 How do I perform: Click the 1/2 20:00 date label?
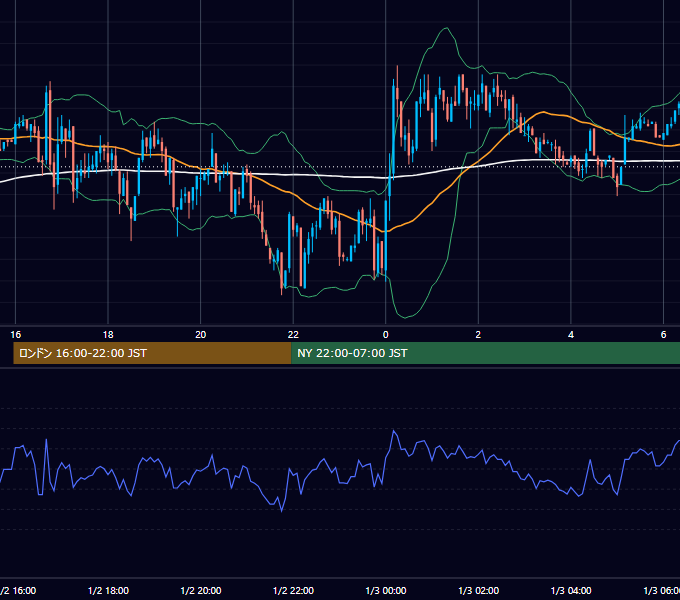[x=200, y=590]
